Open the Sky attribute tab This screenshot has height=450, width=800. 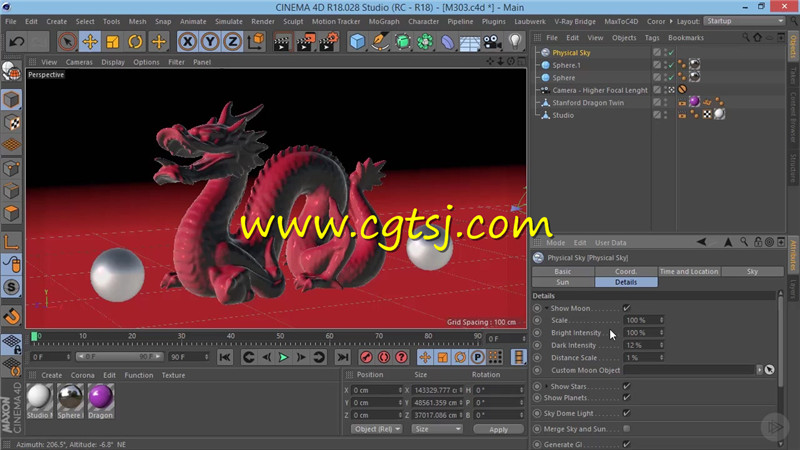[753, 271]
